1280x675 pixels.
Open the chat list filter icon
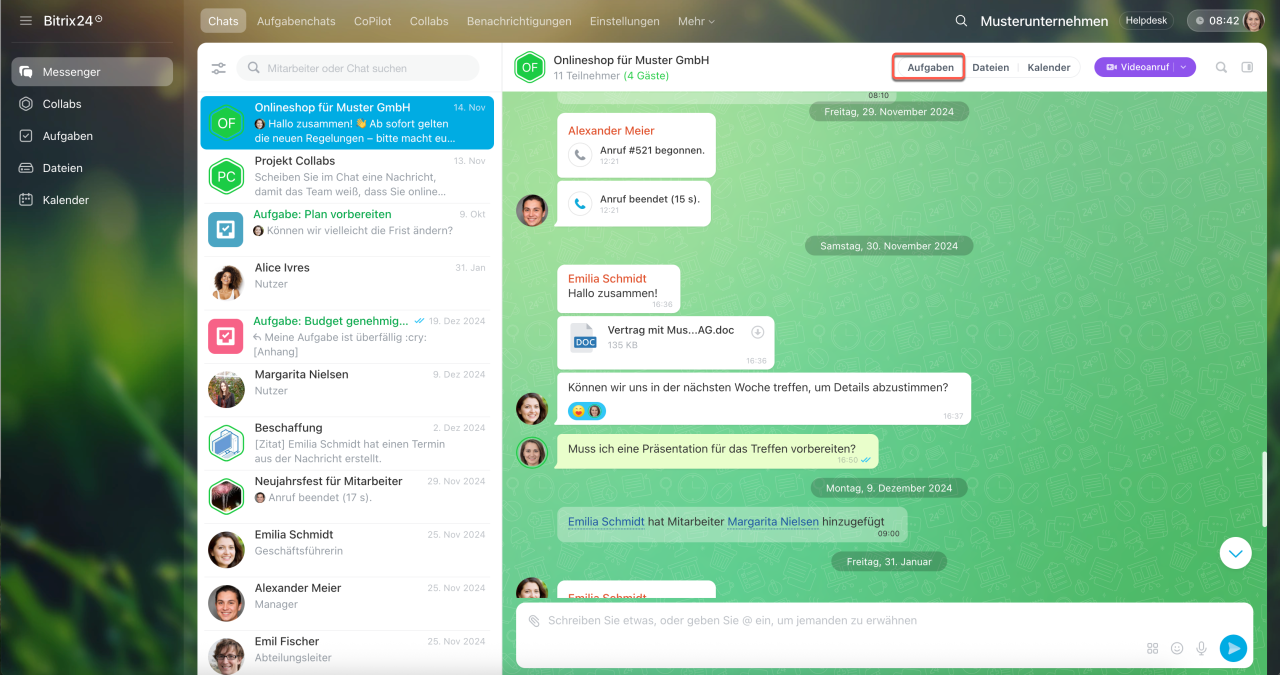pyautogui.click(x=218, y=68)
